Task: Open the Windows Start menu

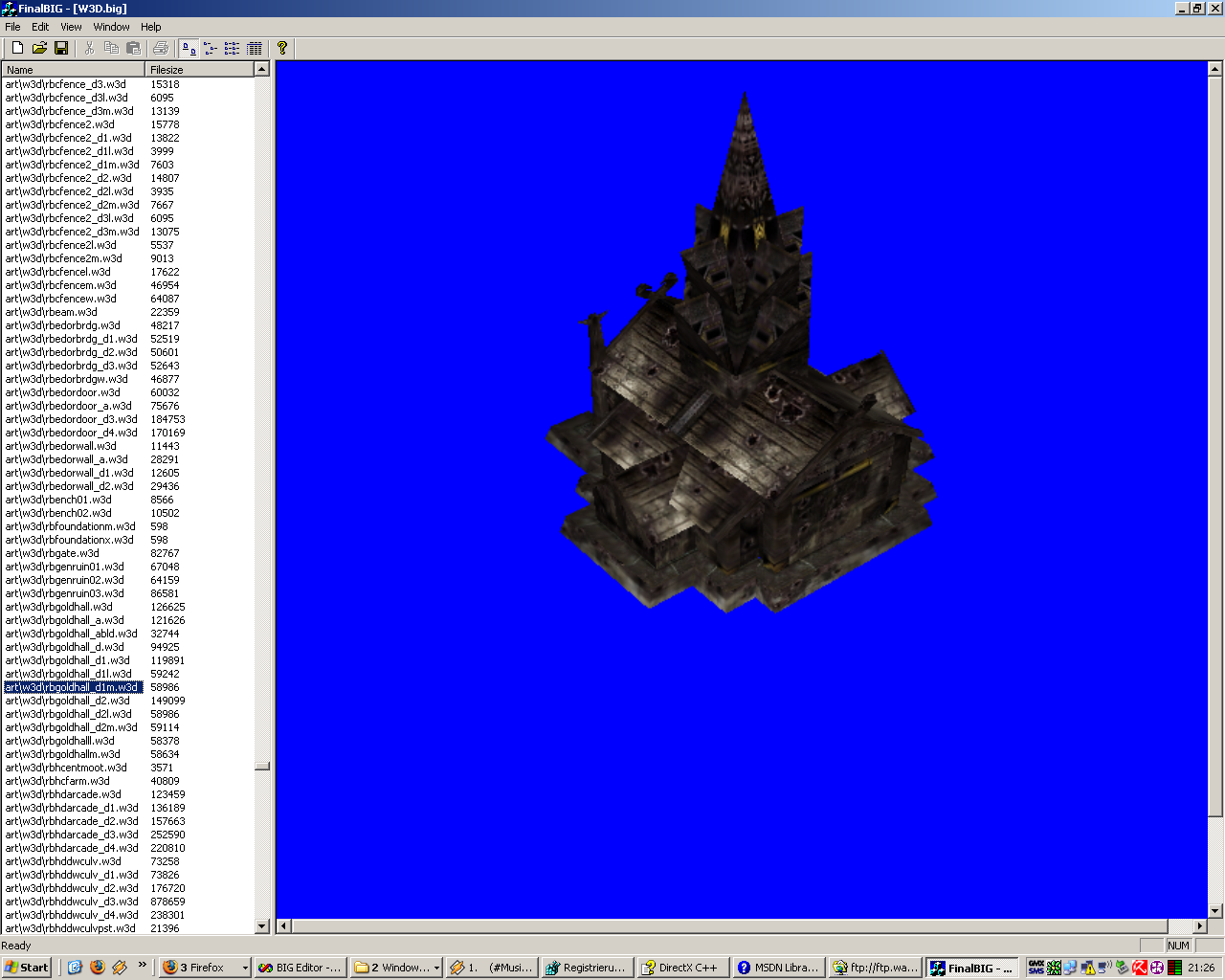Action: pyautogui.click(x=27, y=968)
